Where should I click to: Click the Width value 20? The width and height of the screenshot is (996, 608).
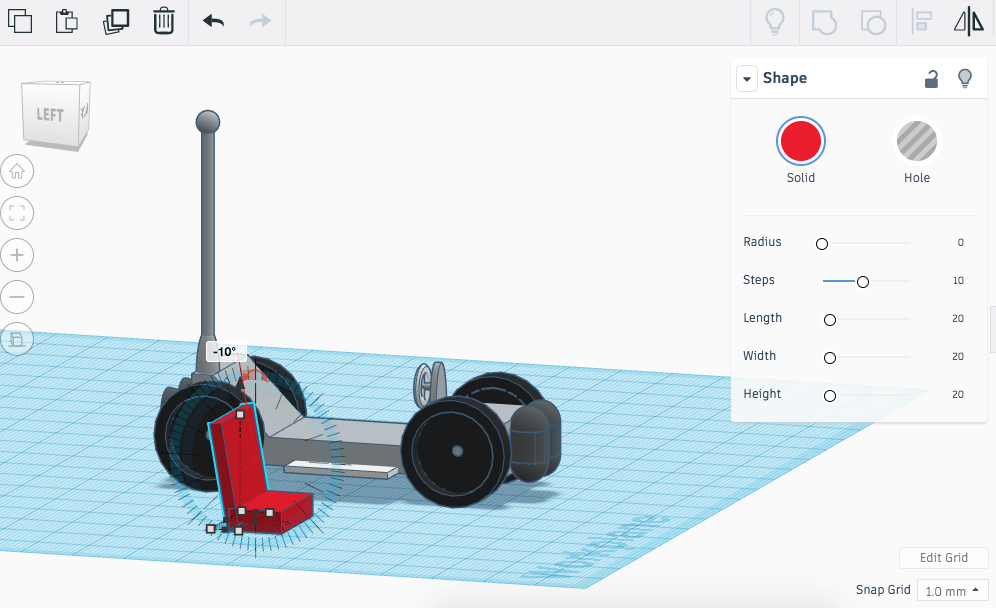point(958,357)
